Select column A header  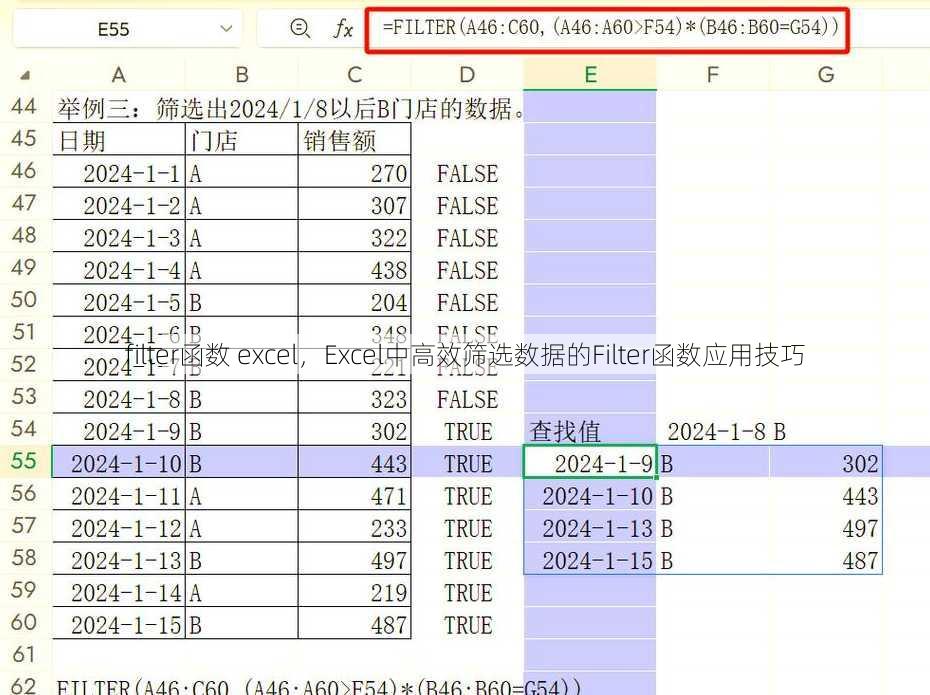119,75
